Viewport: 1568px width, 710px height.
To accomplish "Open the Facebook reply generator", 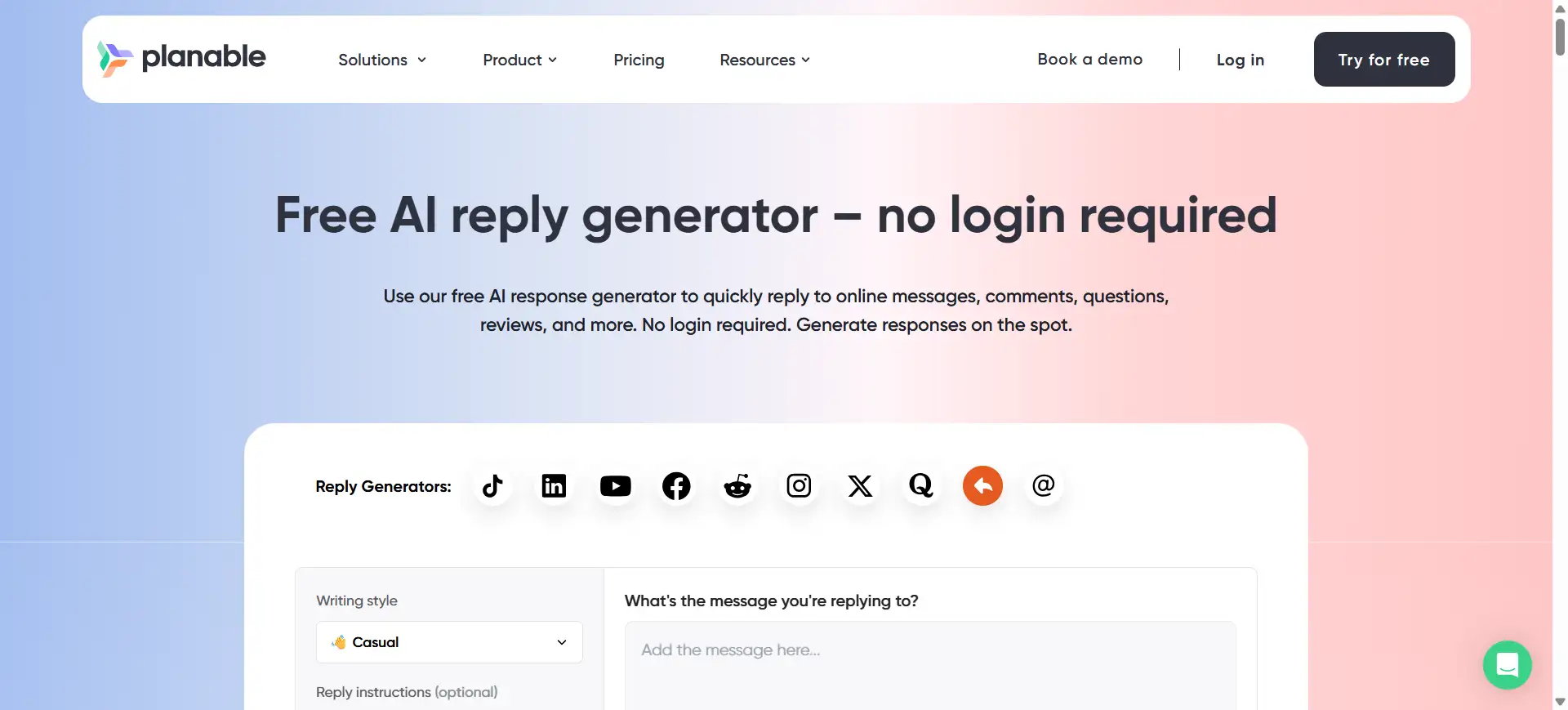I will click(x=676, y=486).
